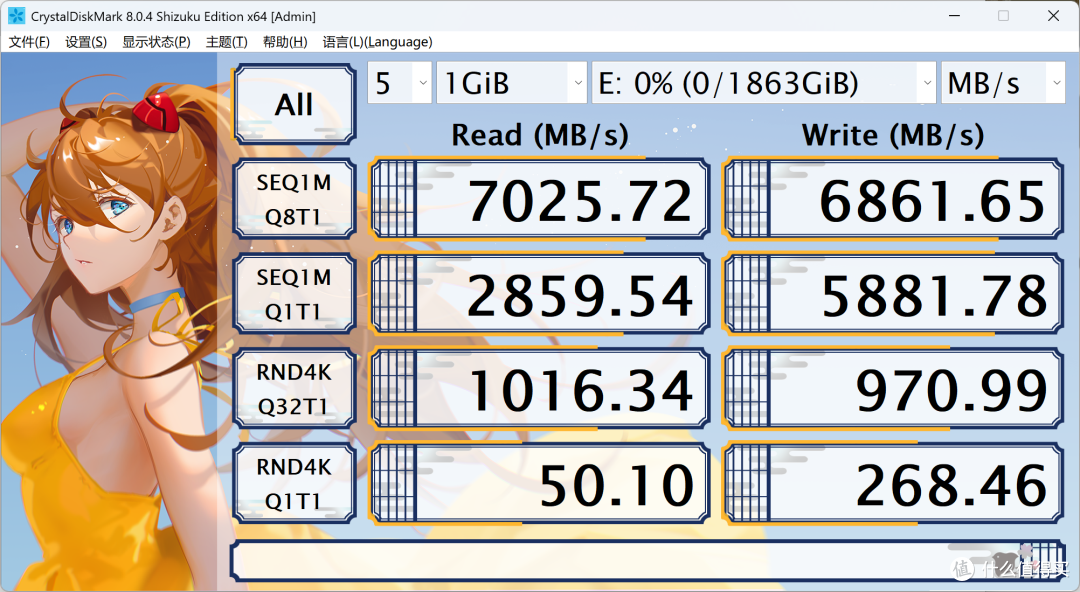Run the SEQ1M Q8T1 test

point(294,199)
